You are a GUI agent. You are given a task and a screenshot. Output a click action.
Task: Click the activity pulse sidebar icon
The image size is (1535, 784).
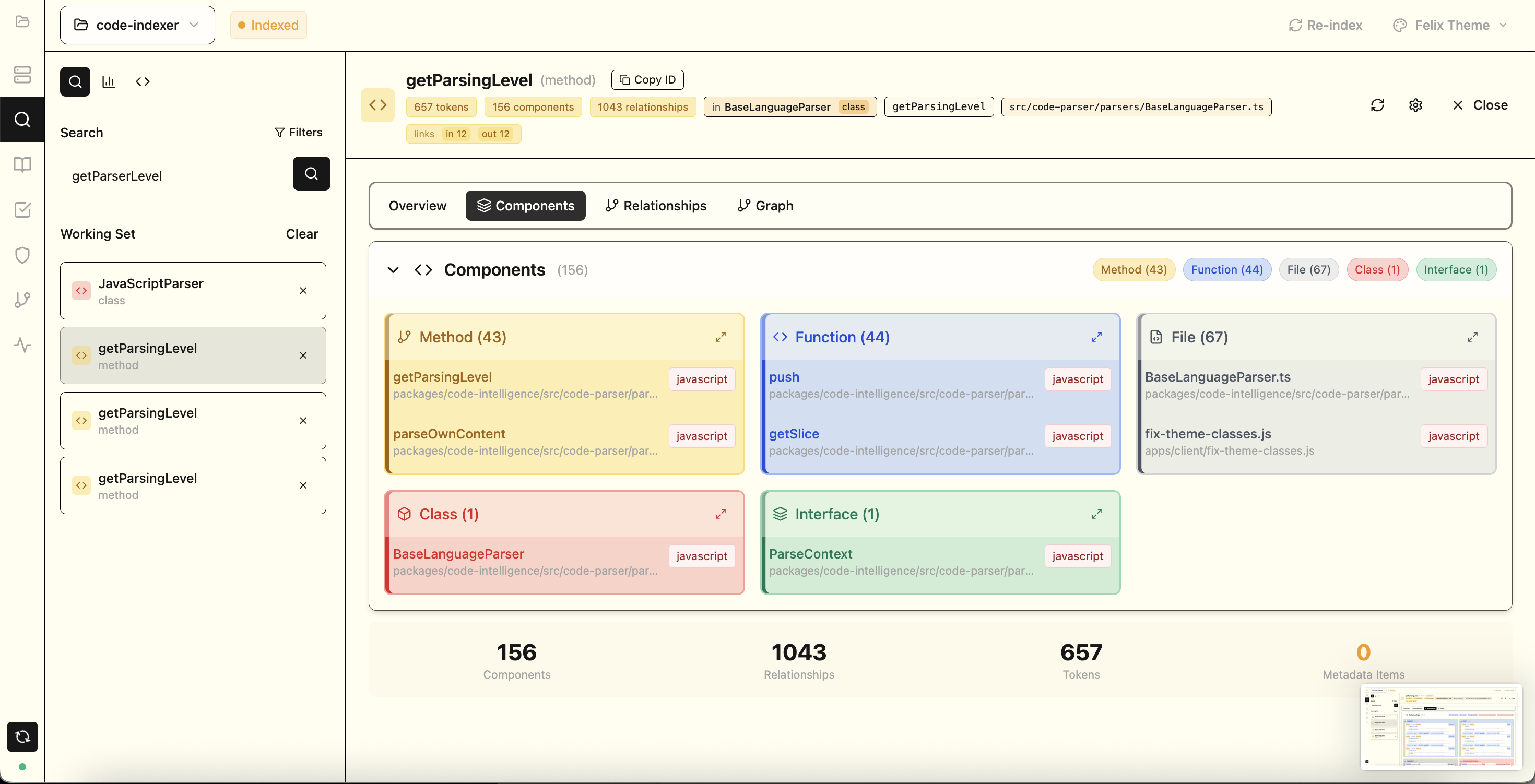click(22, 345)
